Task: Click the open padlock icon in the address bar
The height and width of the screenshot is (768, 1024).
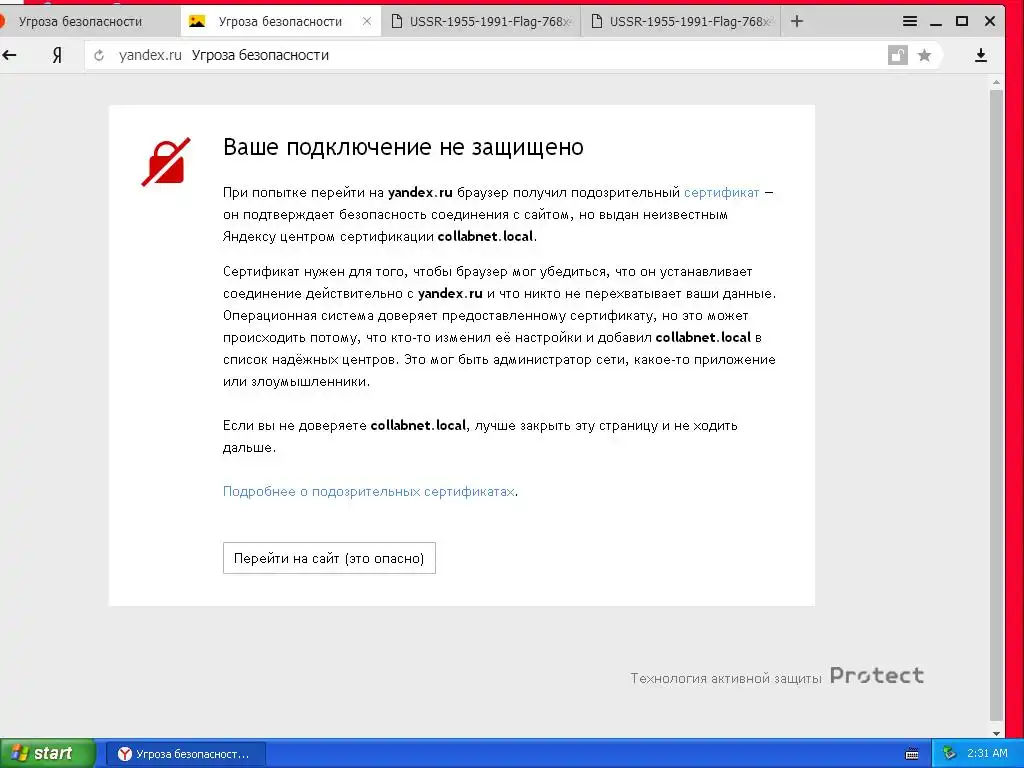Action: pos(898,56)
